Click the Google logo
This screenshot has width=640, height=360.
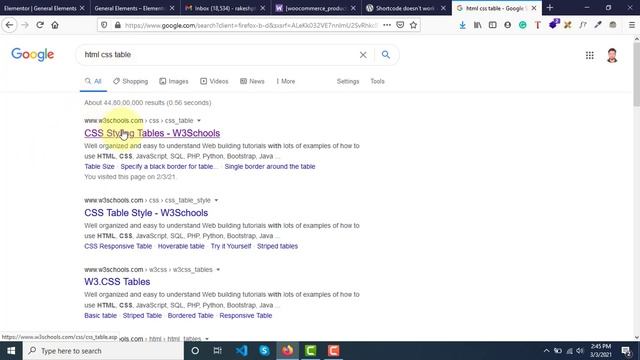[33, 54]
